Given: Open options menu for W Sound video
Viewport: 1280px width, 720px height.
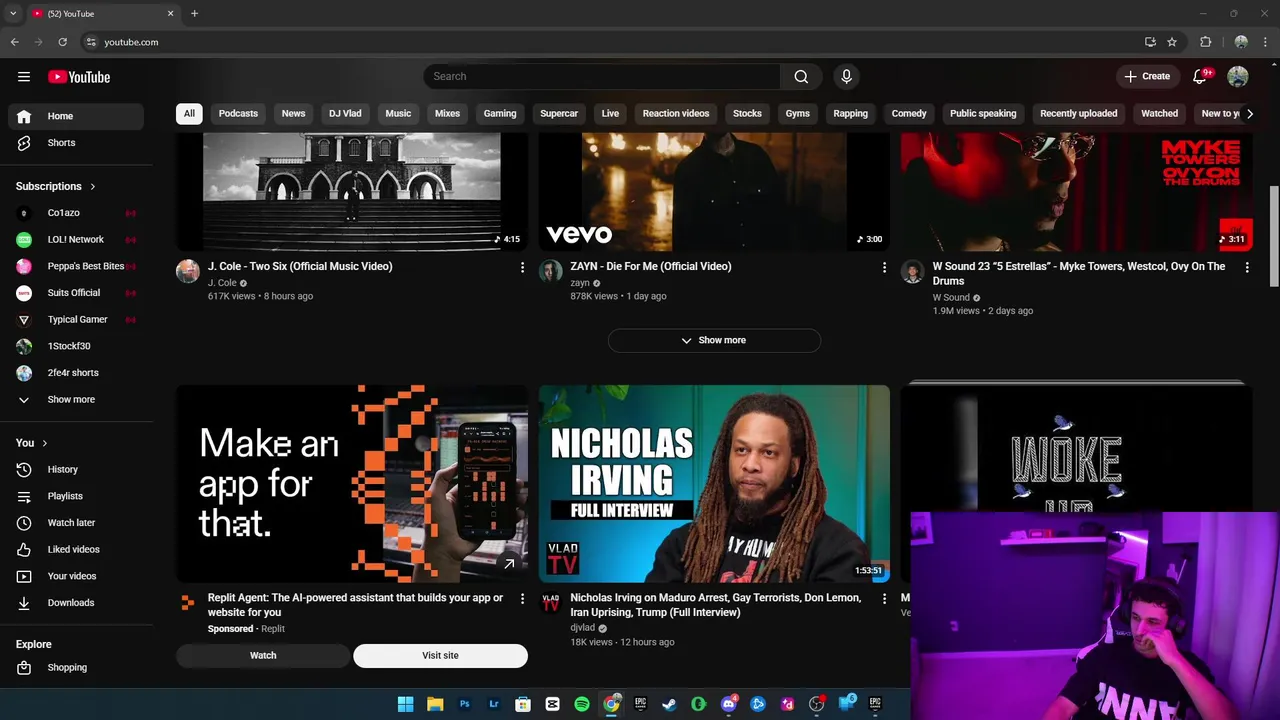Looking at the screenshot, I should click(1246, 267).
